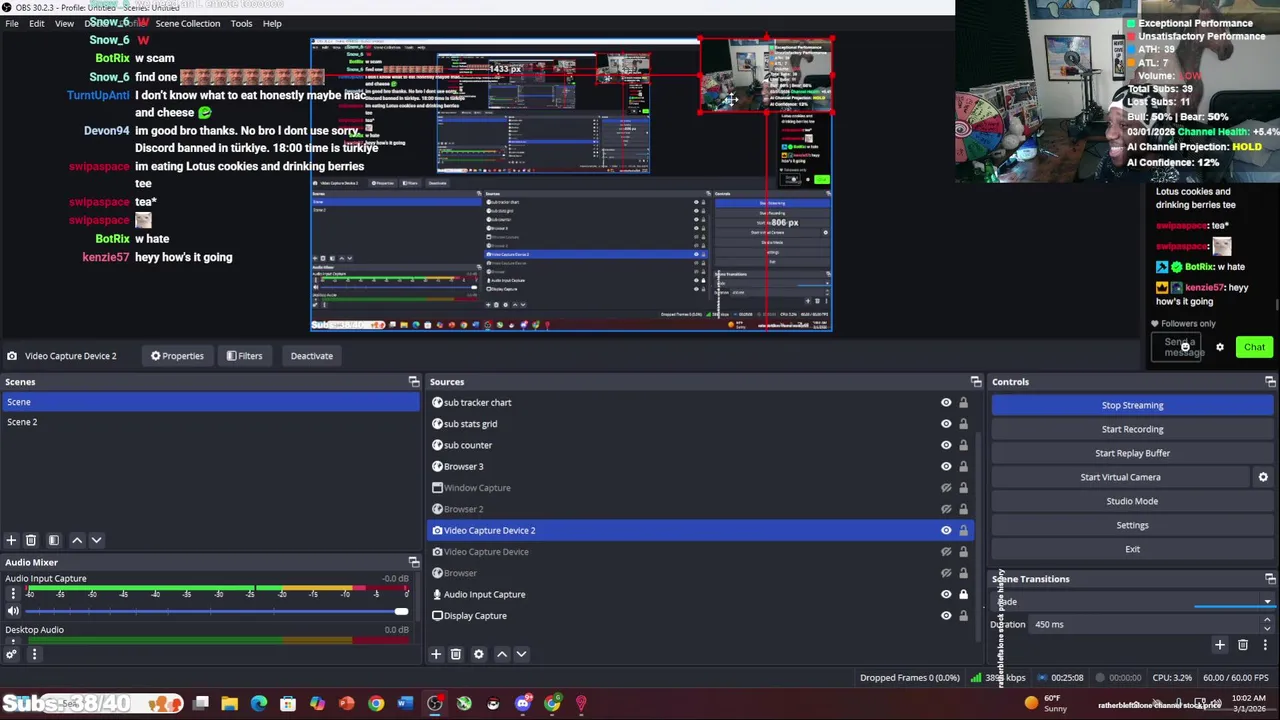
Task: Open the View menu
Action: [64, 23]
